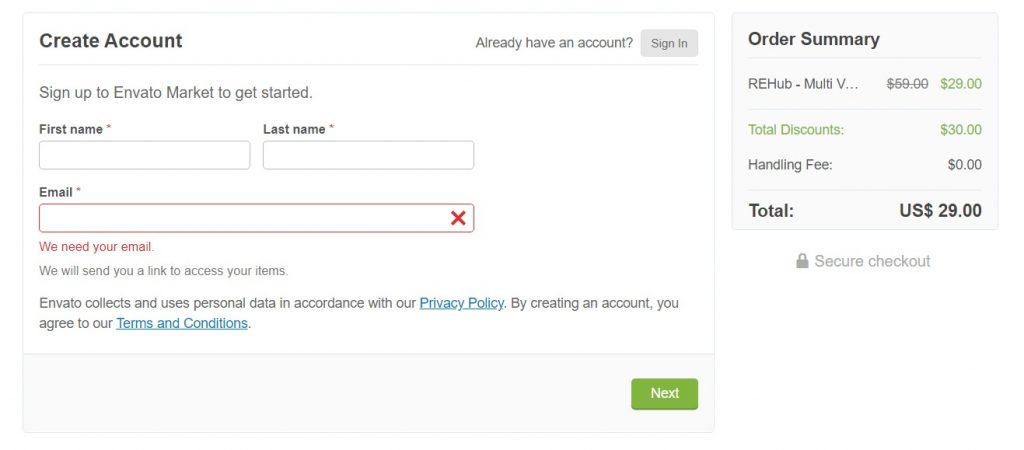Open the Terms and Conditions link

click(182, 323)
